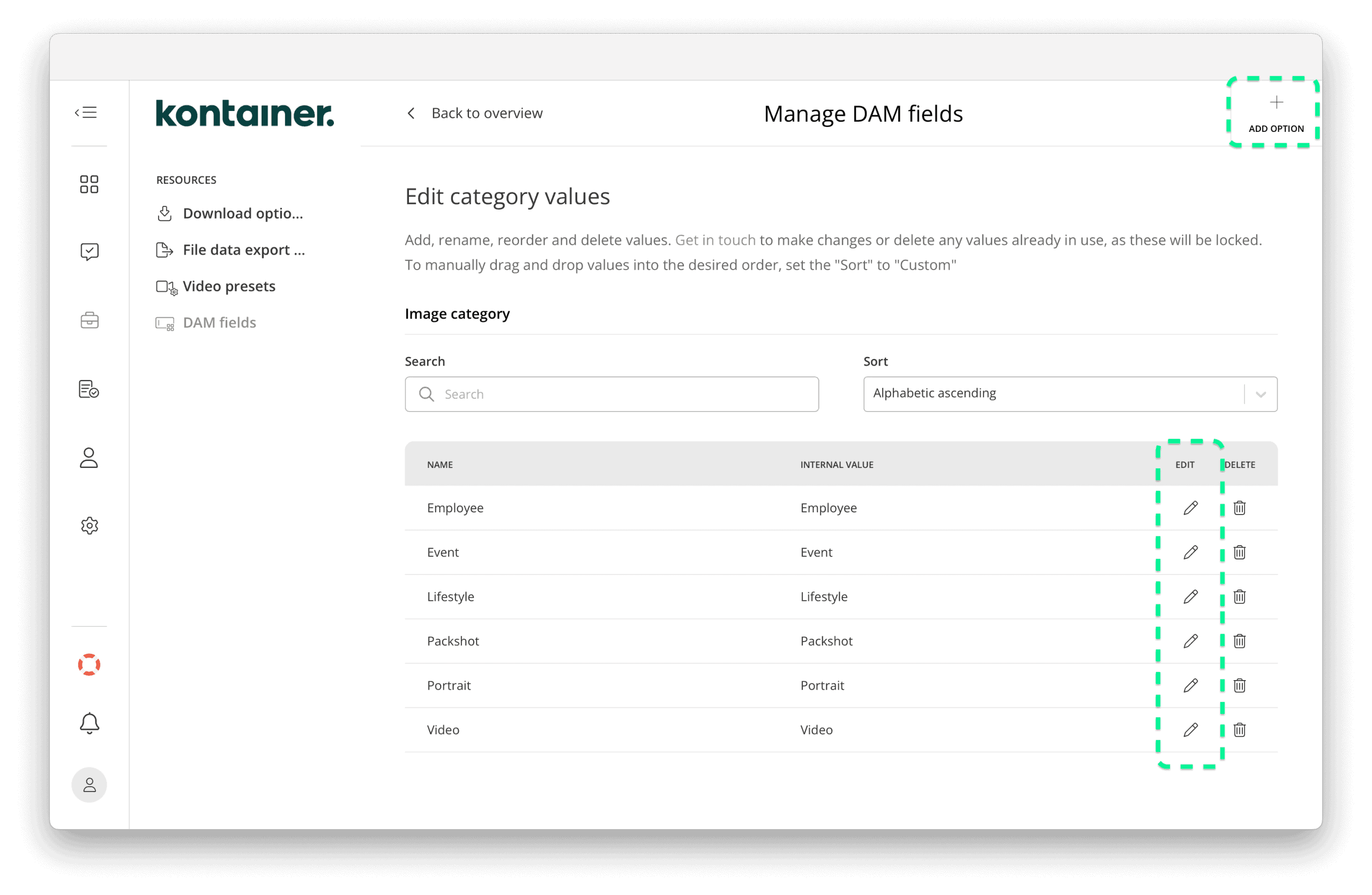1372x895 pixels.
Task: Open the Get in touch link
Action: [x=715, y=240]
